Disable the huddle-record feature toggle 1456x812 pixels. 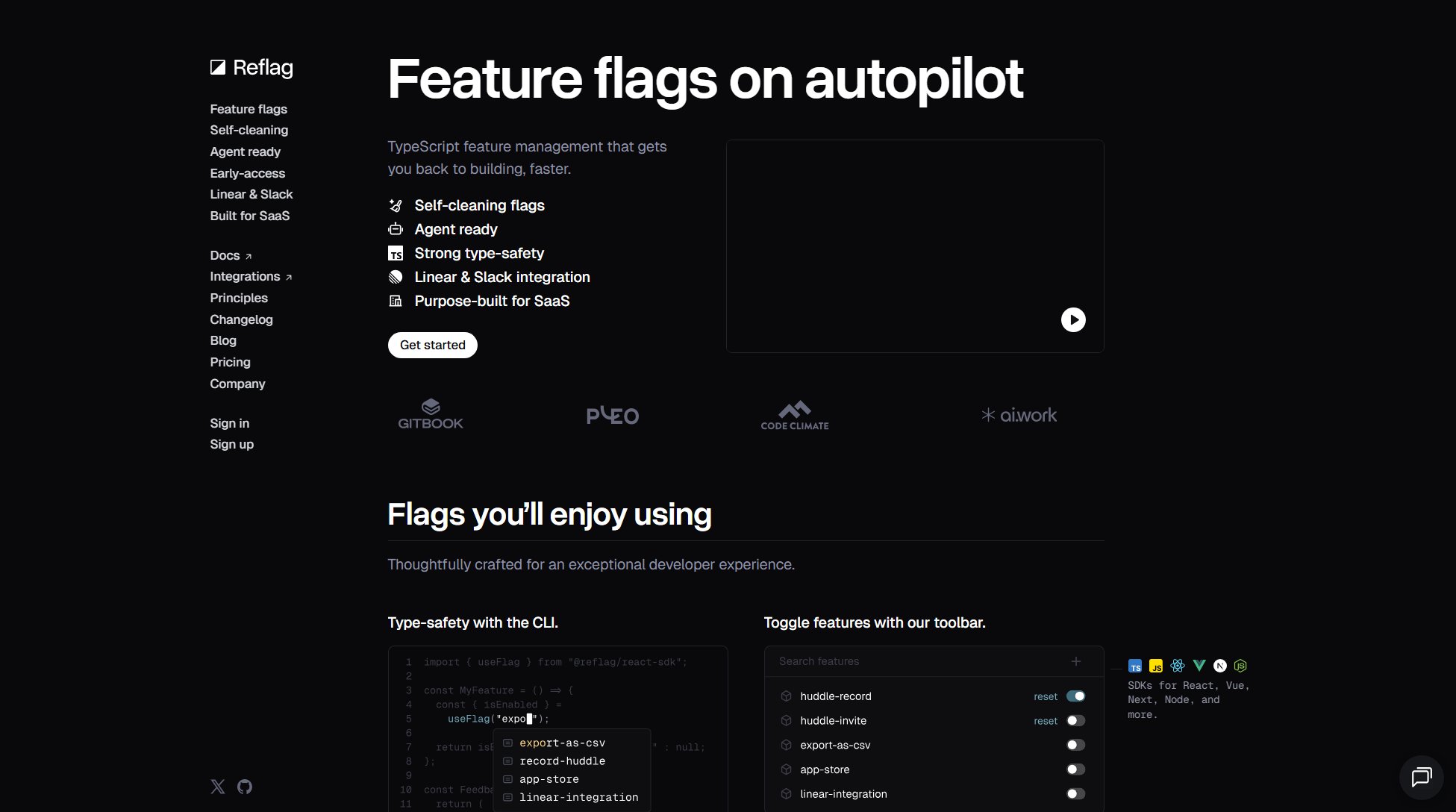1075,696
